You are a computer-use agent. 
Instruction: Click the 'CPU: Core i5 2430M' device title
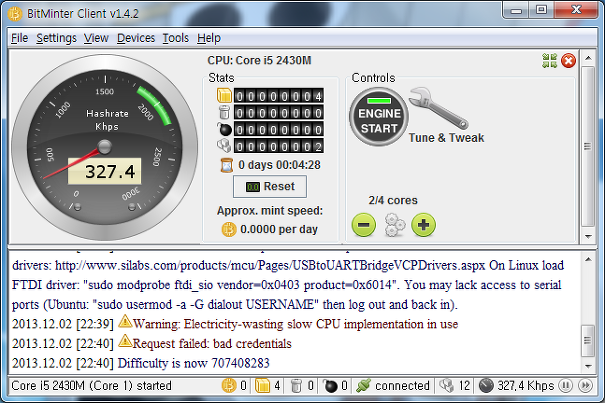(x=259, y=61)
